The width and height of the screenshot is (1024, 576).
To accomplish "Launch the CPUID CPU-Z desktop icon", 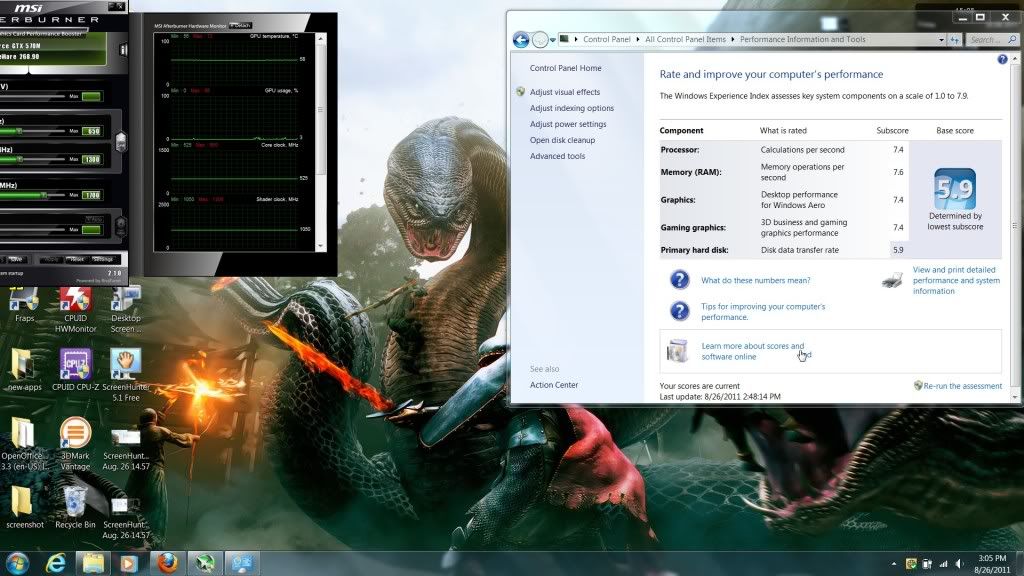I will (75, 370).
